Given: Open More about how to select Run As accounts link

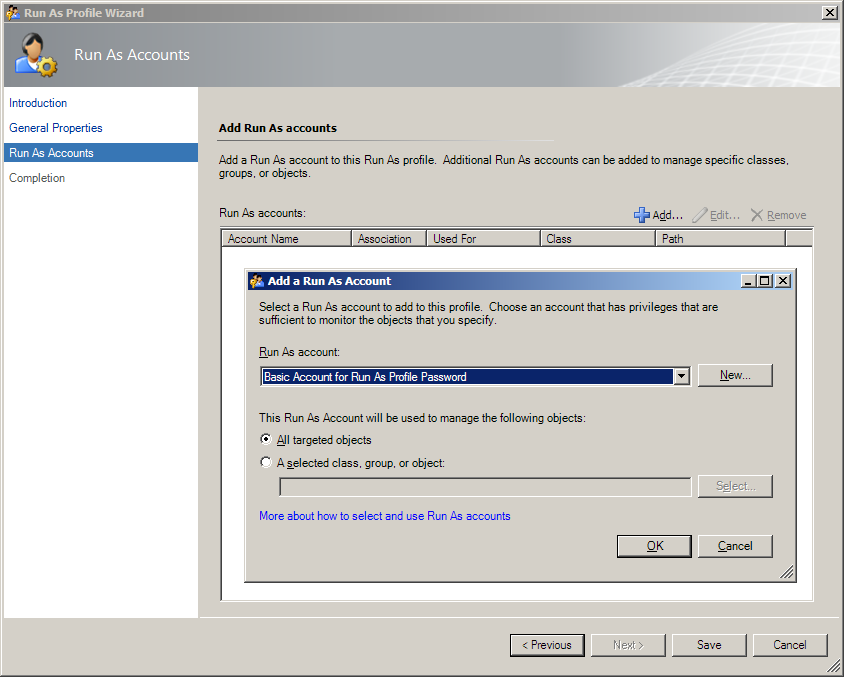Looking at the screenshot, I should click(x=384, y=516).
